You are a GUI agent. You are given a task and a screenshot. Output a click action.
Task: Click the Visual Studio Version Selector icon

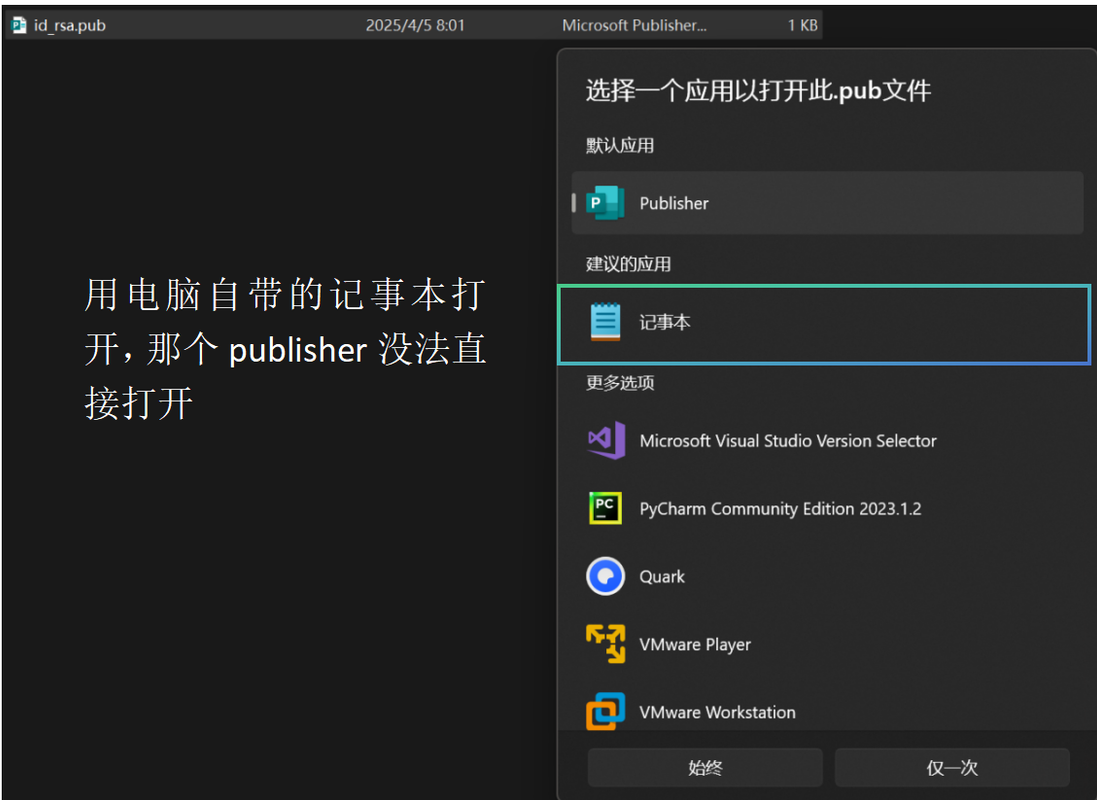click(606, 440)
